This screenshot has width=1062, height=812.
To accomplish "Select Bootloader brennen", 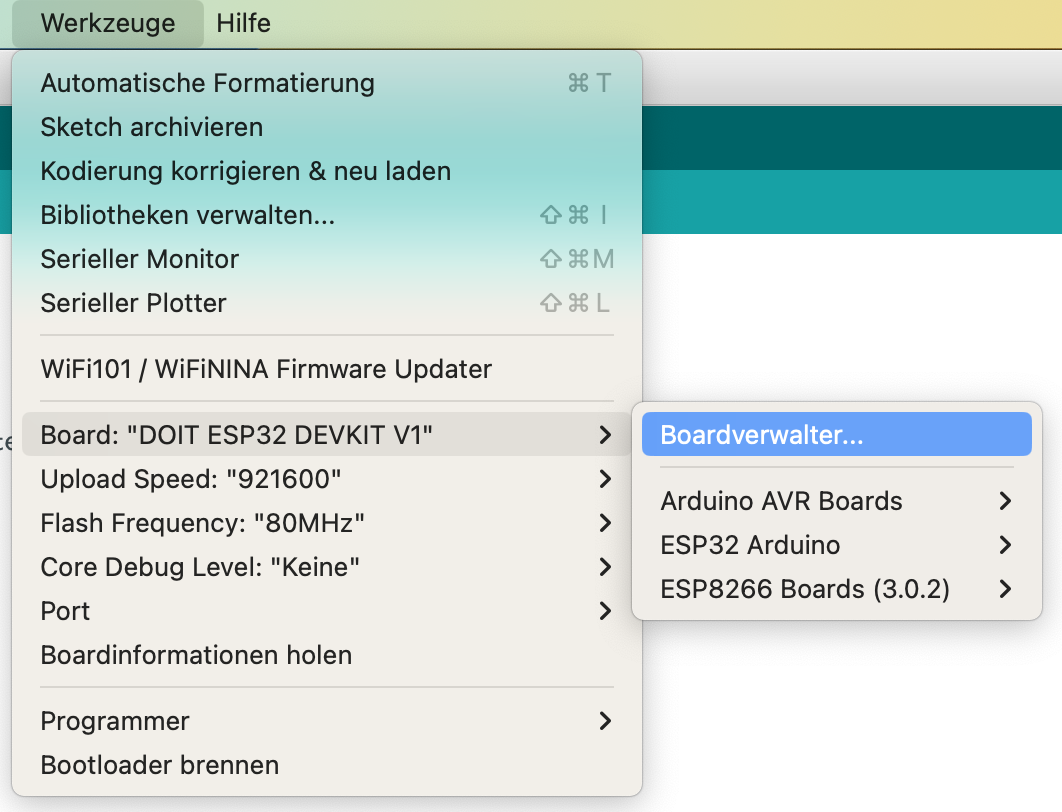I will point(160,765).
